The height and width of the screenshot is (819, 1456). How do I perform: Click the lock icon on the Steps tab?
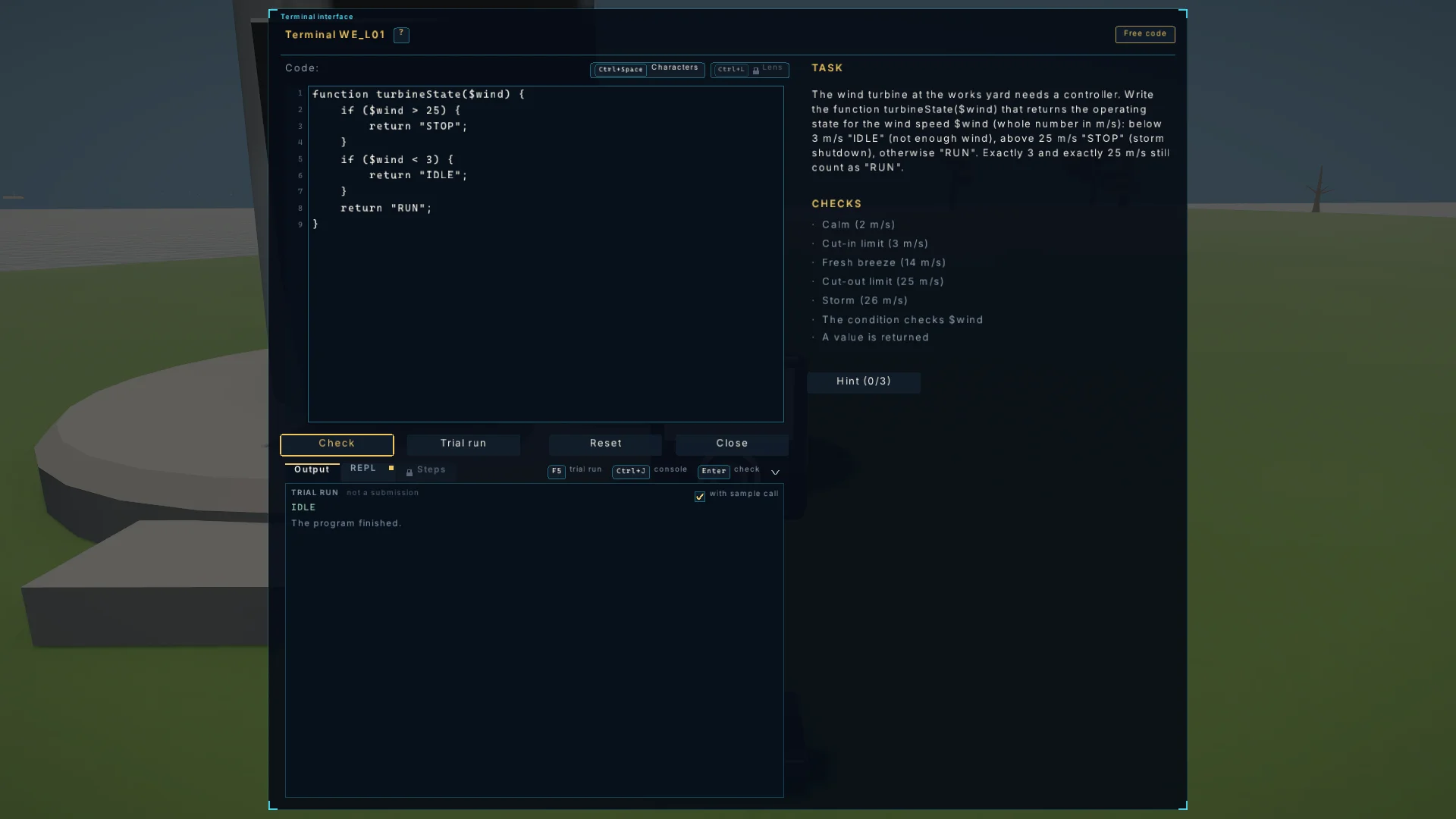tap(409, 473)
